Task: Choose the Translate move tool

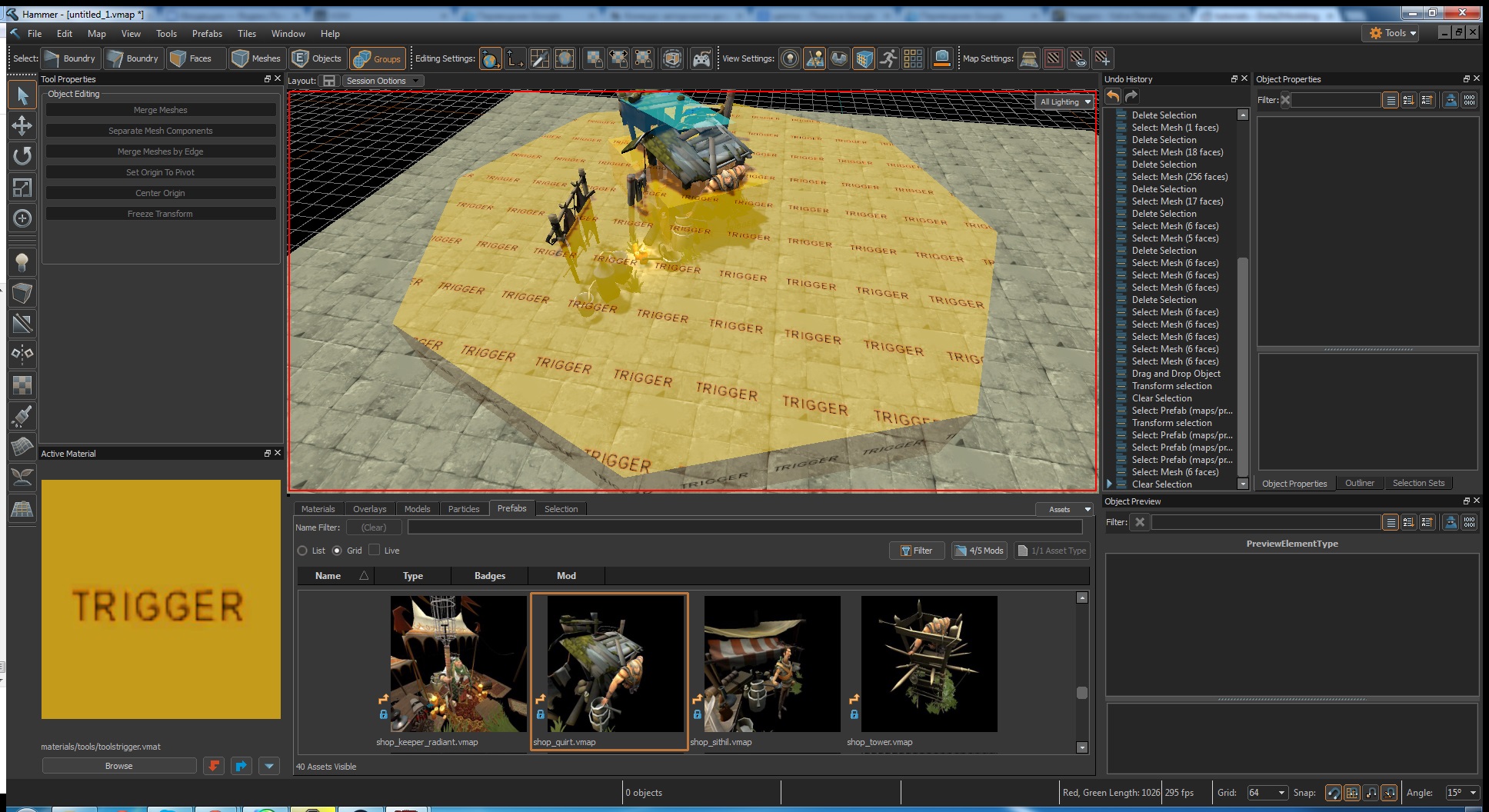Action: [22, 125]
